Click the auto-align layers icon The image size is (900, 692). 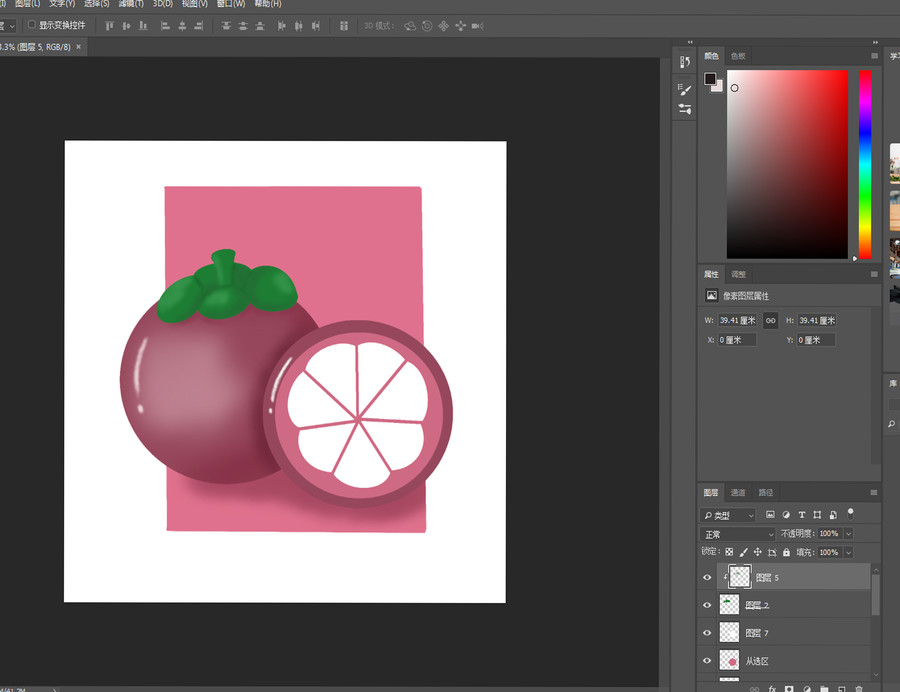344,26
